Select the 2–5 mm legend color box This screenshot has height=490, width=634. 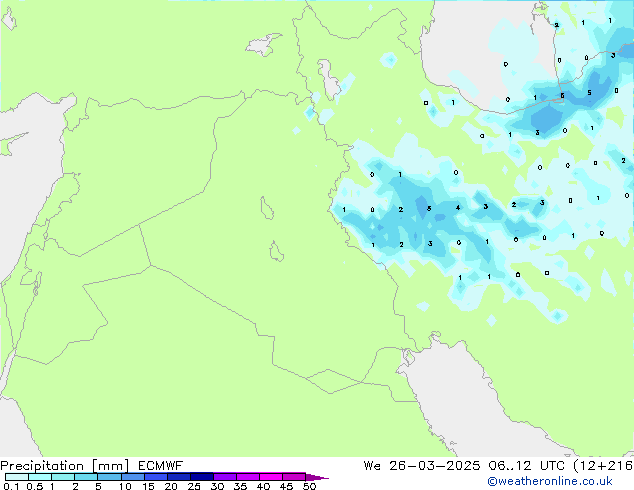[86, 477]
